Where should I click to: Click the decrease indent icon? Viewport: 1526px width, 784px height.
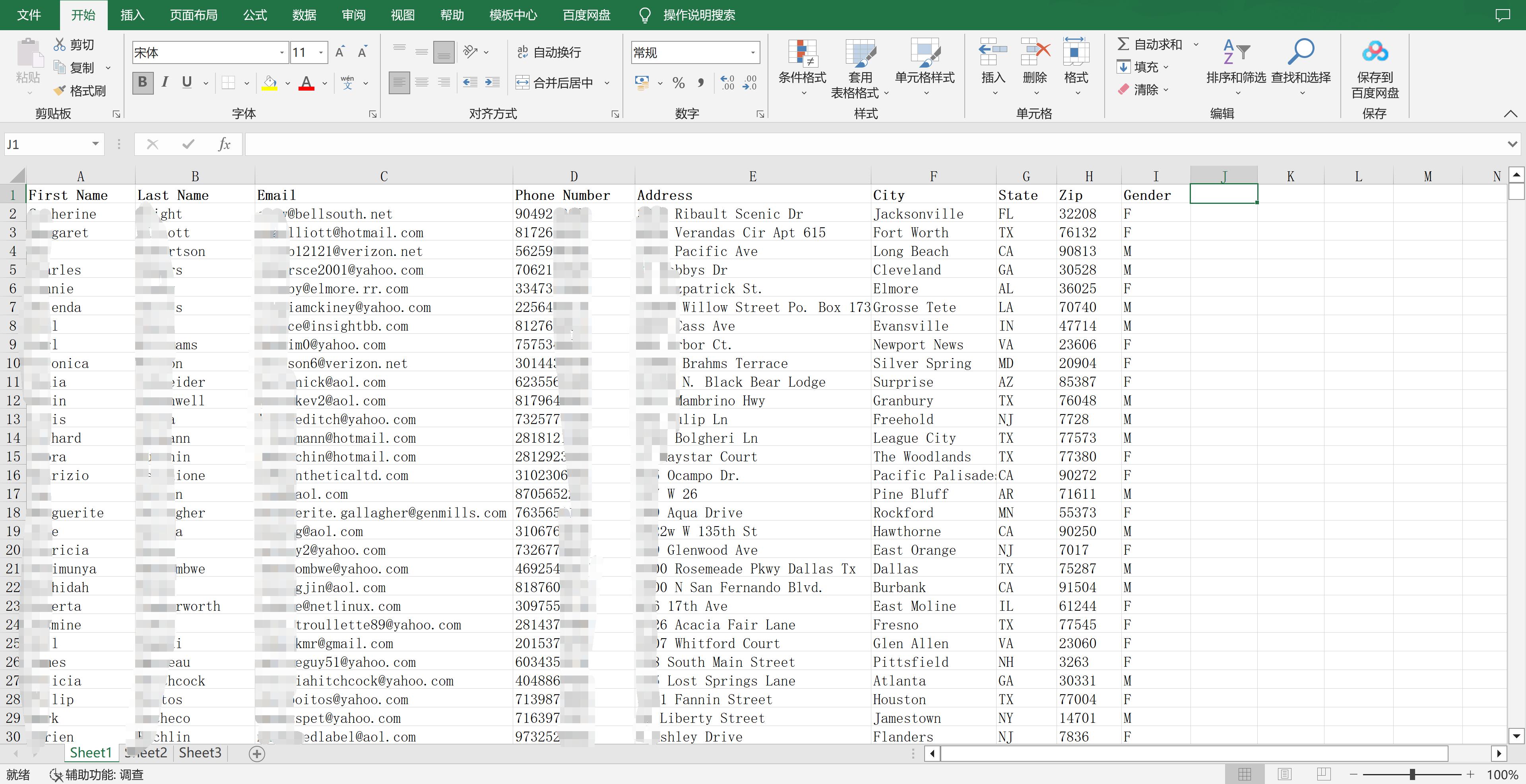tap(470, 82)
